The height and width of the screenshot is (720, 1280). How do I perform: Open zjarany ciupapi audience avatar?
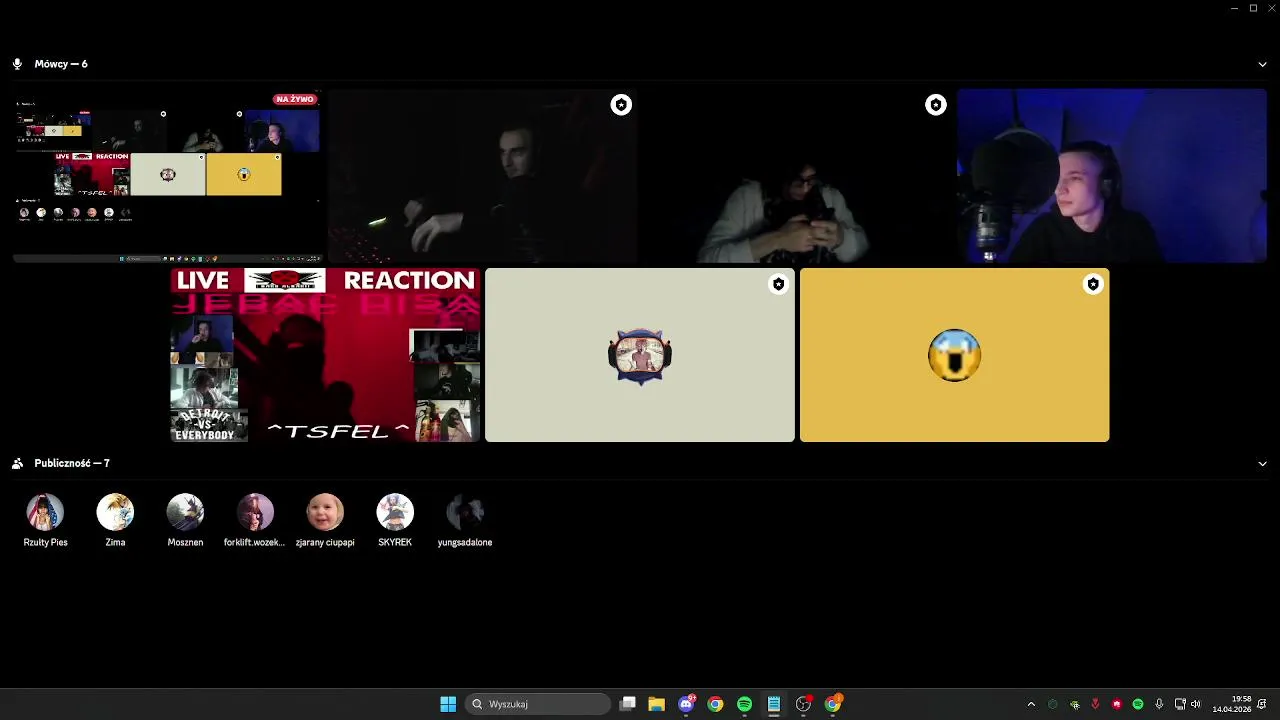pos(325,512)
